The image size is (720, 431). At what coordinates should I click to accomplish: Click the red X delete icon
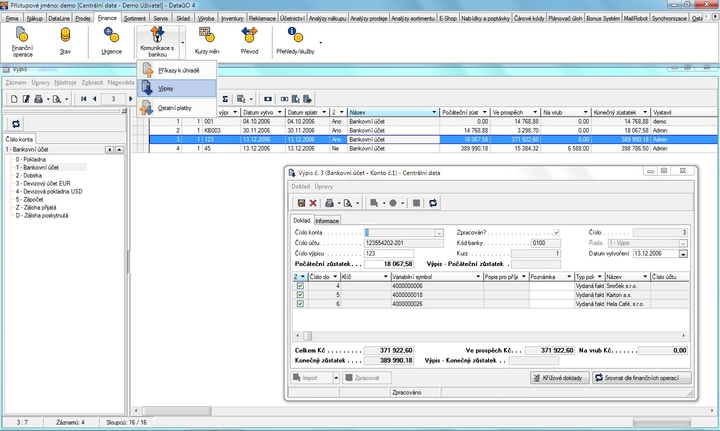click(313, 203)
